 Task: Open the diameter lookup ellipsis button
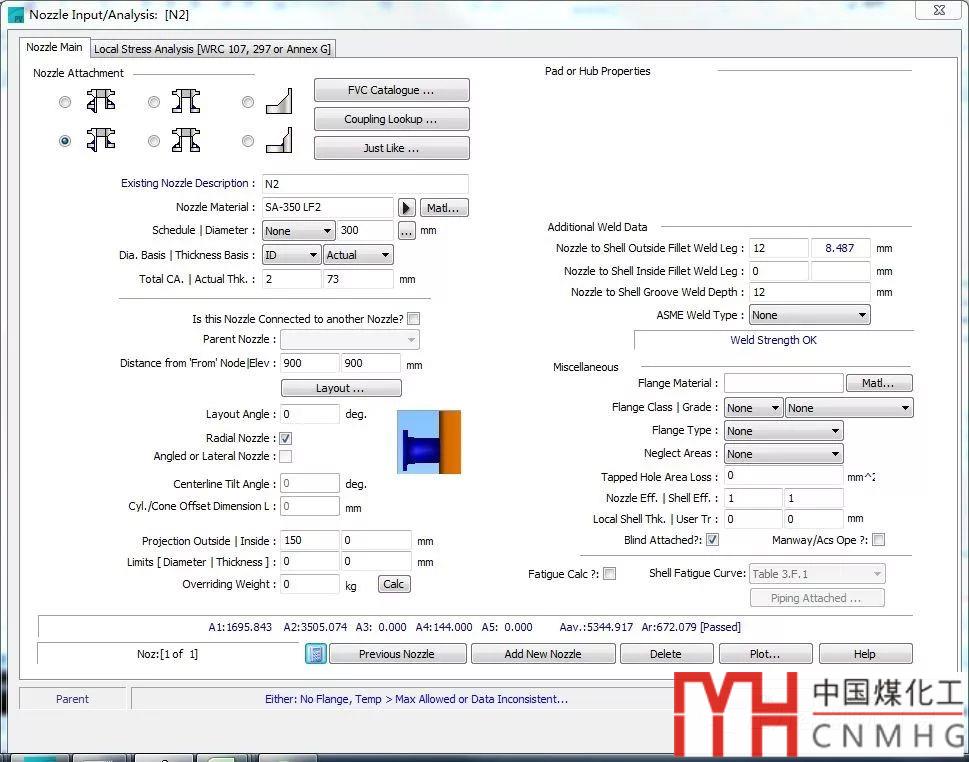pos(406,231)
